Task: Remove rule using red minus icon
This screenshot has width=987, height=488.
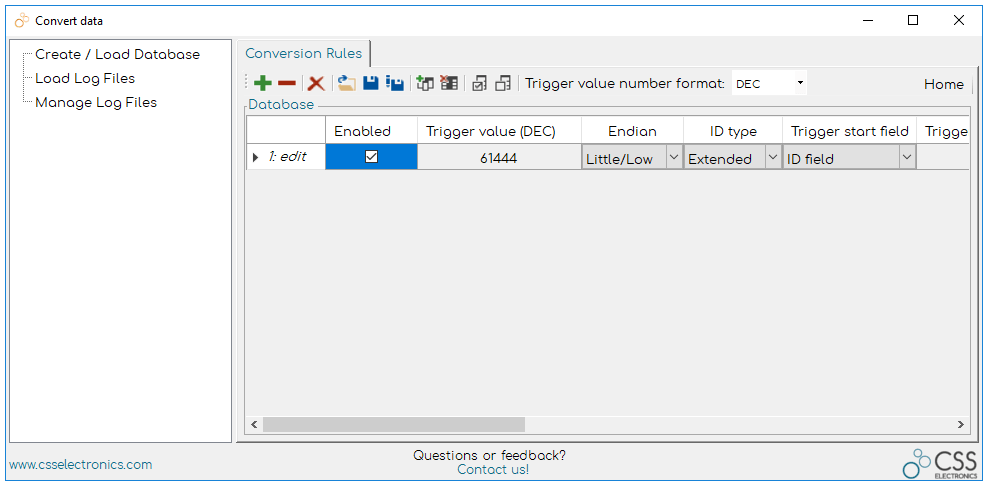Action: pos(287,83)
